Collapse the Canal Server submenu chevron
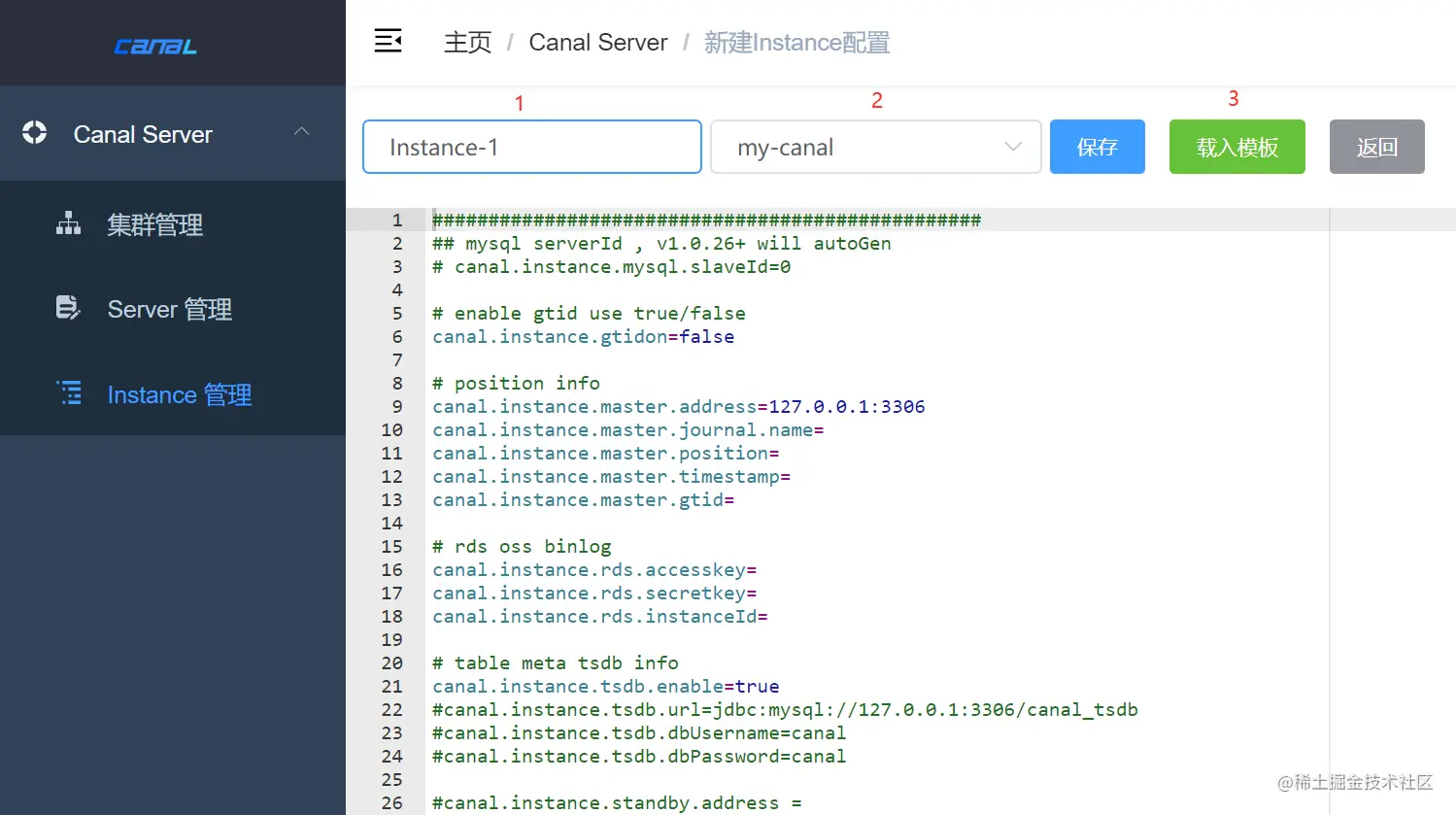Screen dimensions: 1456x815 click(x=302, y=131)
